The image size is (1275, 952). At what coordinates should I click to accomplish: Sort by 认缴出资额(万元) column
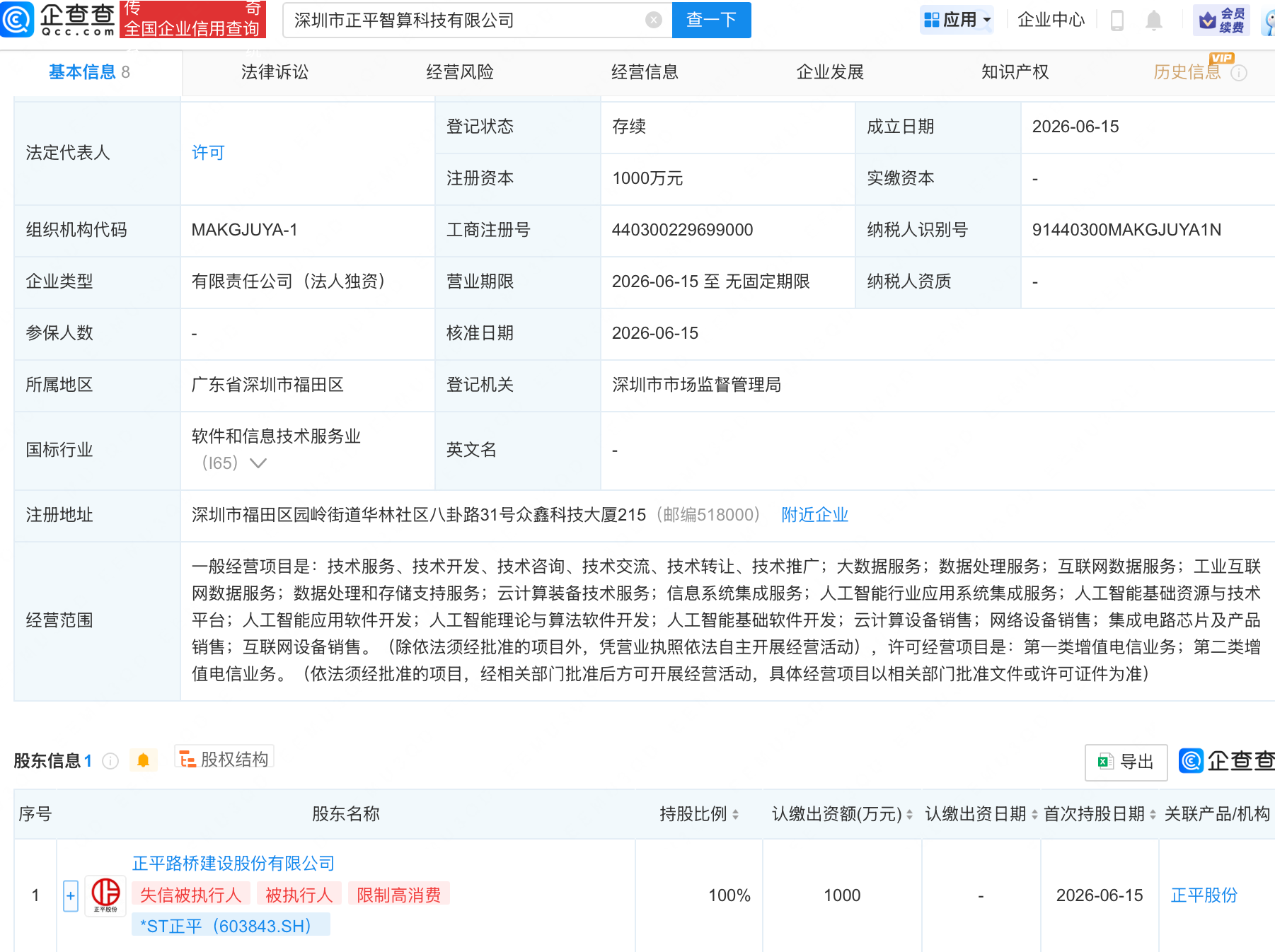909,815
